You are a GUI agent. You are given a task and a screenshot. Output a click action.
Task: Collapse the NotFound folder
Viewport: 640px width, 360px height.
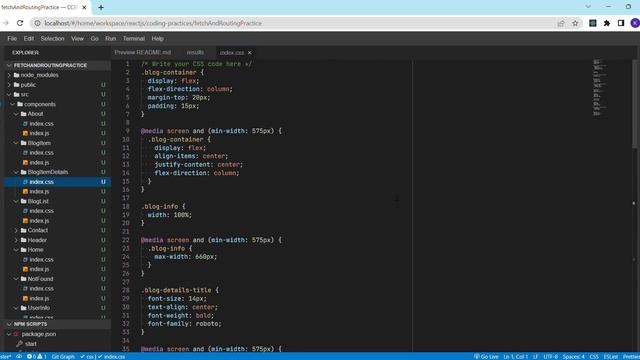[16, 279]
